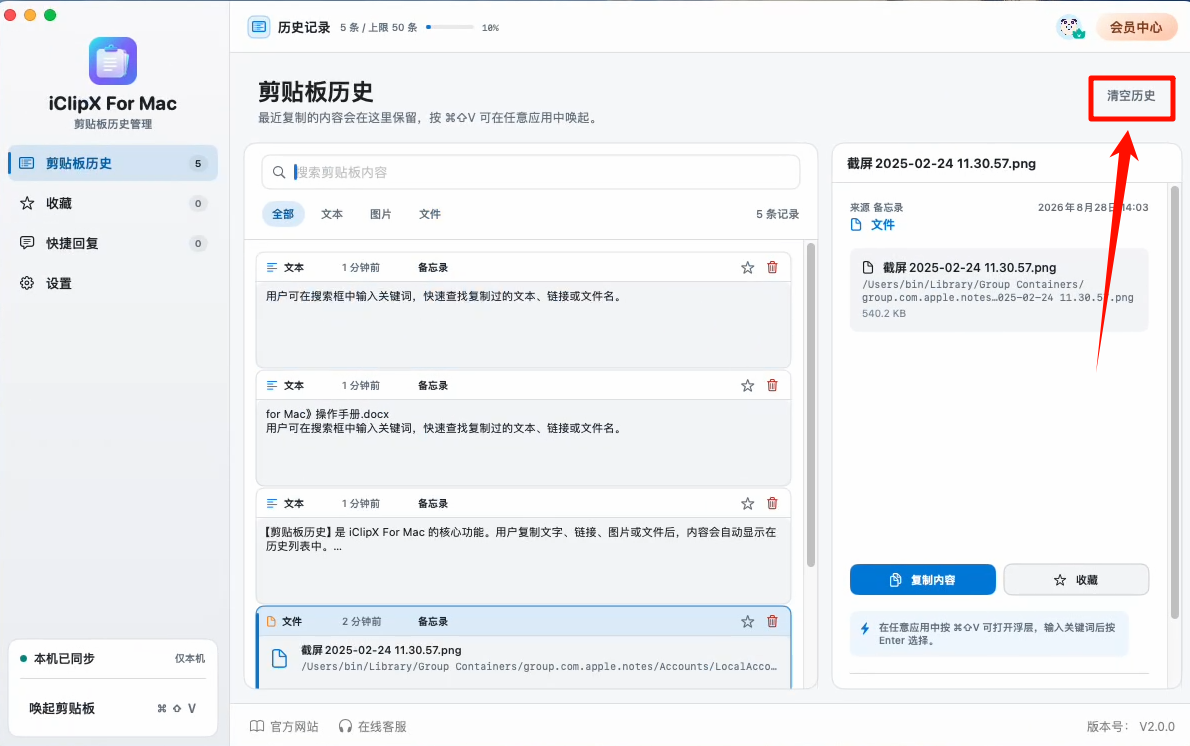
Task: Open the 官方网站 link
Action: [x=284, y=726]
